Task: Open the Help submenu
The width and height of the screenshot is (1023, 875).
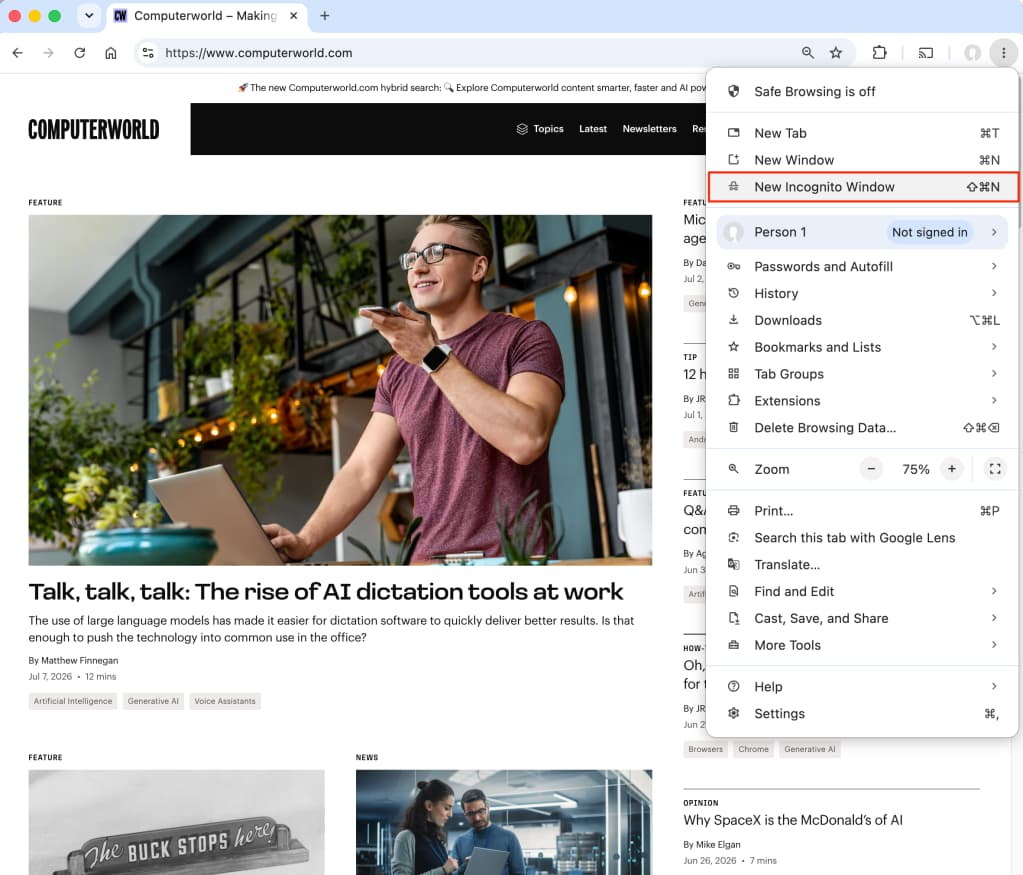Action: coord(862,686)
